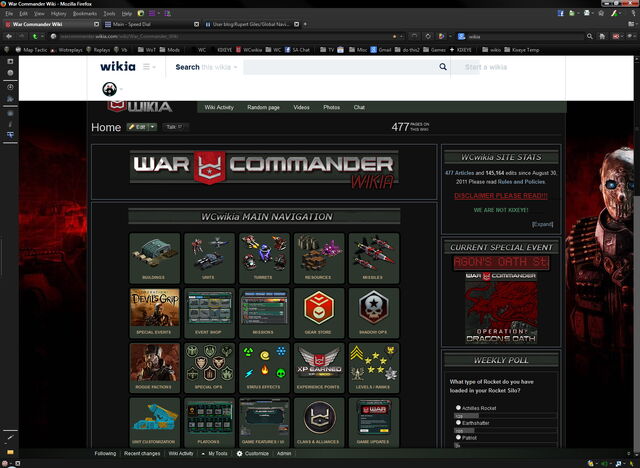
Task: Open the Special Ops badges tile
Action: click(x=209, y=368)
